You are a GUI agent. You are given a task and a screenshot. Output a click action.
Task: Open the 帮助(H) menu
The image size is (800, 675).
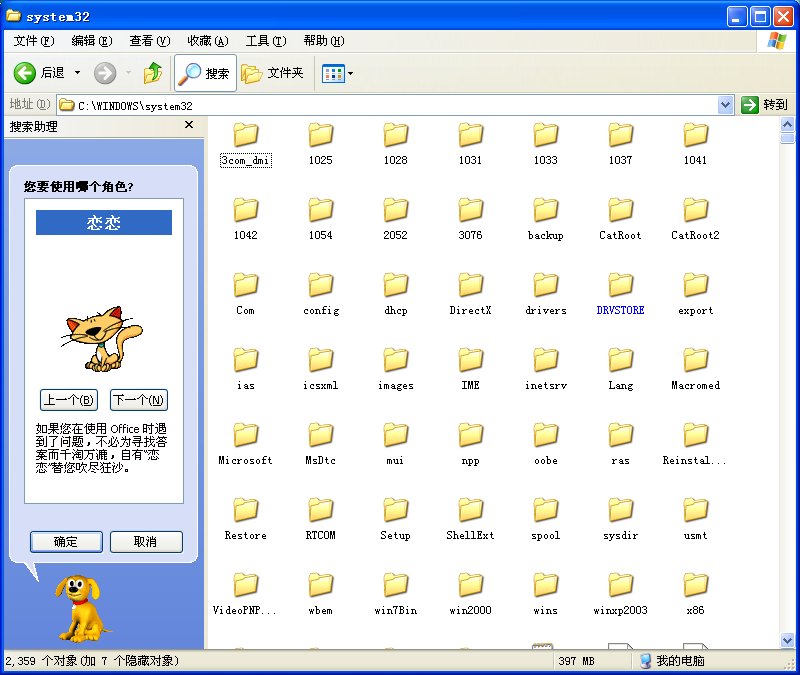[323, 41]
